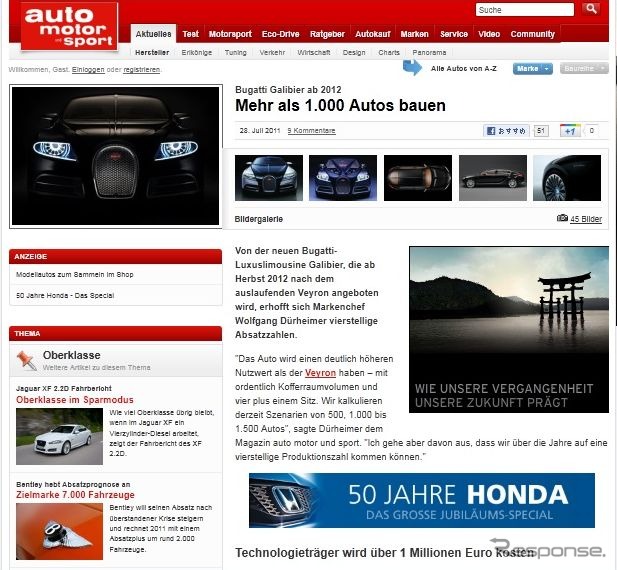The width and height of the screenshot is (617, 570).
Task: Open first gallery thumbnail of silver-blue Bugatti
Action: point(269,178)
